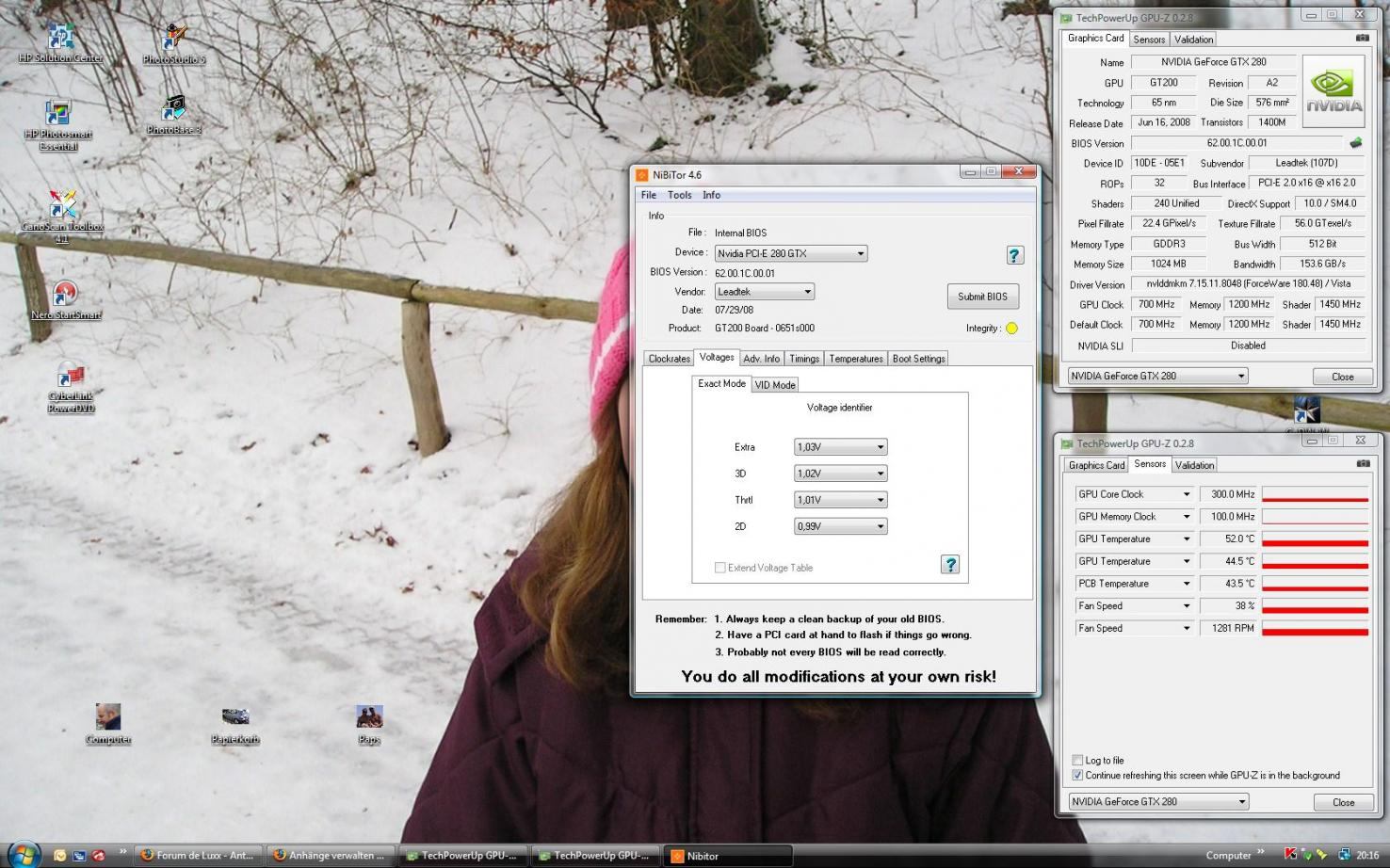This screenshot has height=868, width=1390.
Task: Select the Exact Mode tab
Action: 721,384
